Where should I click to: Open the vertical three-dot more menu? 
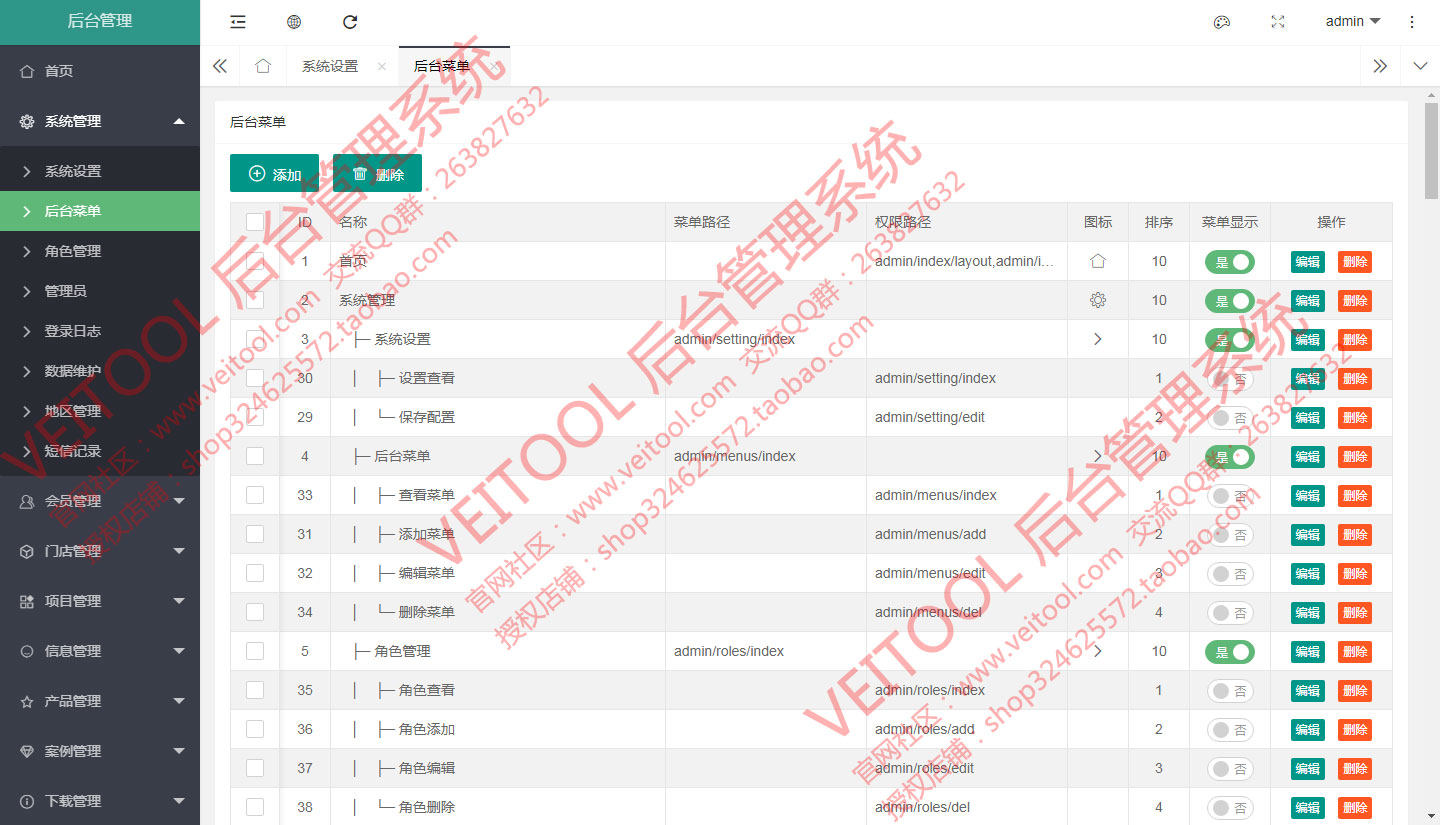[1412, 22]
